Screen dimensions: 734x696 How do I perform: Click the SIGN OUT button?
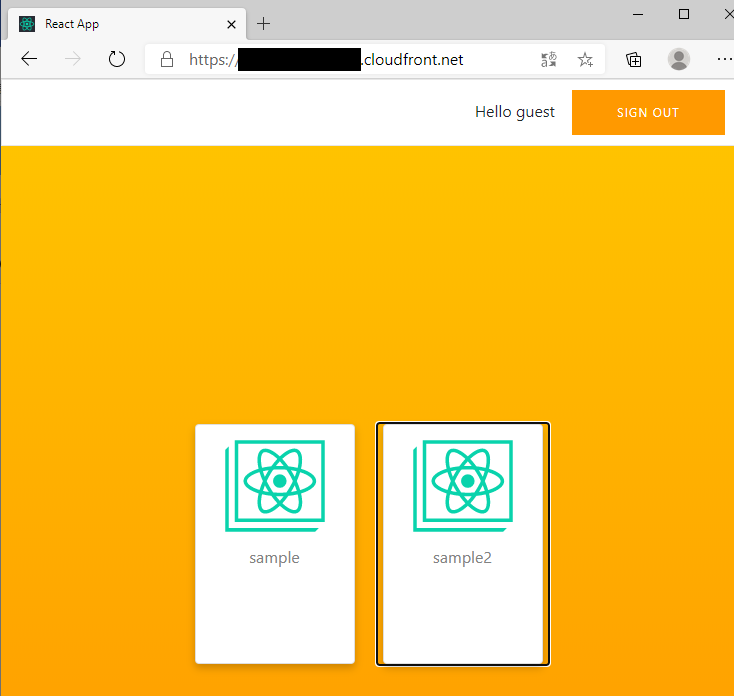648,112
